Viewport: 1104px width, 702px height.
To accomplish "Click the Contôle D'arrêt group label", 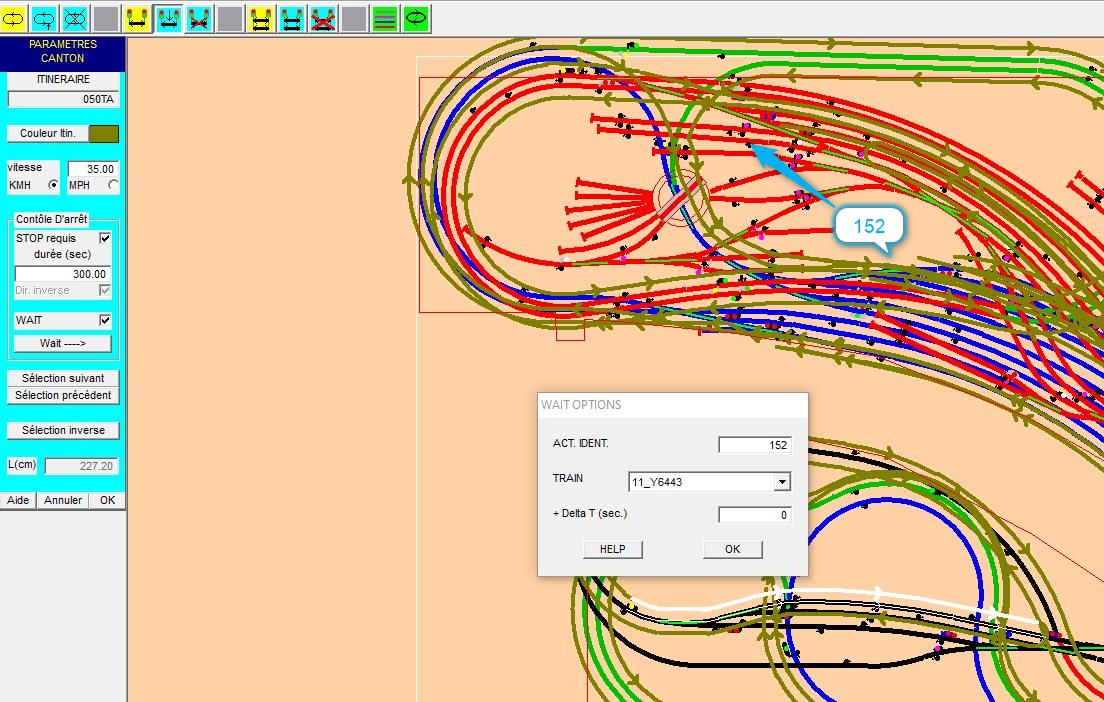I will pyautogui.click(x=51, y=219).
